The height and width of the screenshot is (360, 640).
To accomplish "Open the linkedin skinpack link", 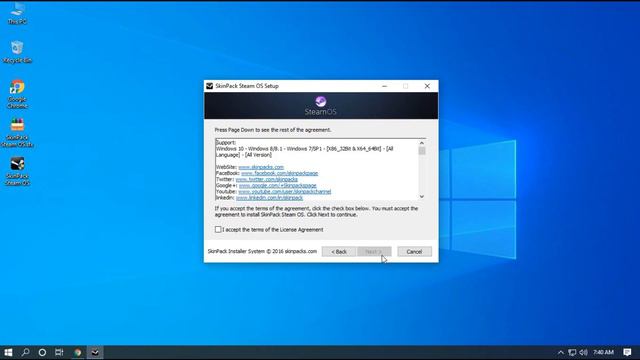I will click(x=269, y=198).
